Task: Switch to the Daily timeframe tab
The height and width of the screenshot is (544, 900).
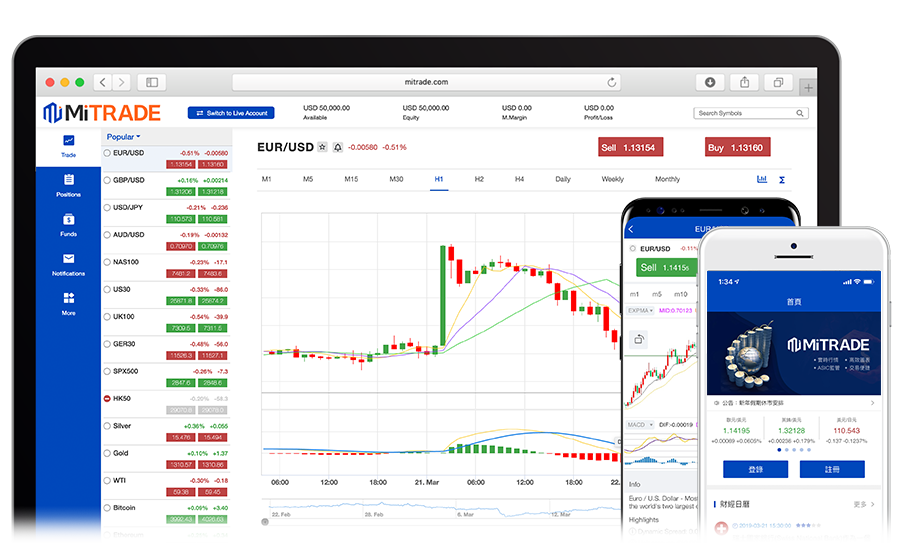Action: point(563,179)
